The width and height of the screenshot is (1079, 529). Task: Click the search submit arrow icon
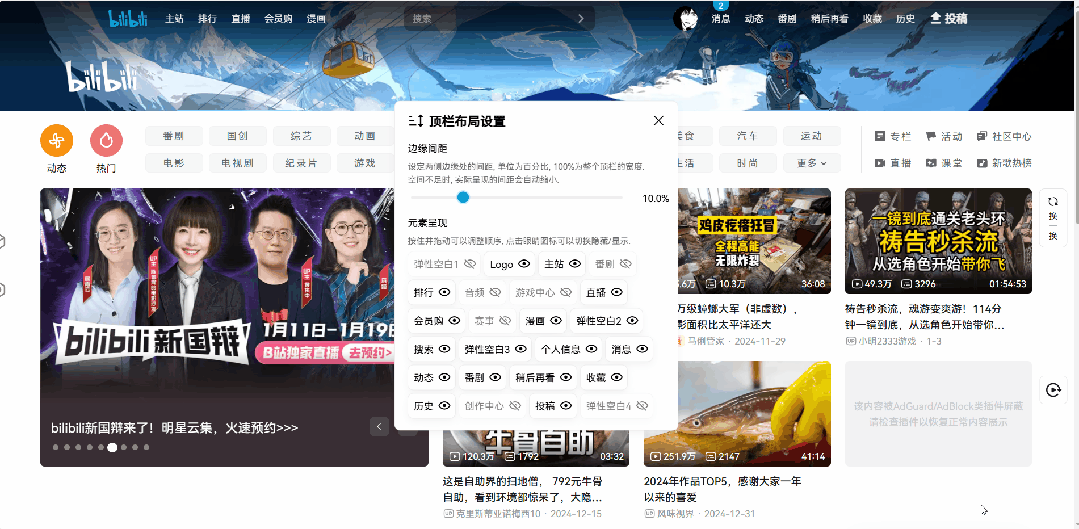click(x=581, y=19)
